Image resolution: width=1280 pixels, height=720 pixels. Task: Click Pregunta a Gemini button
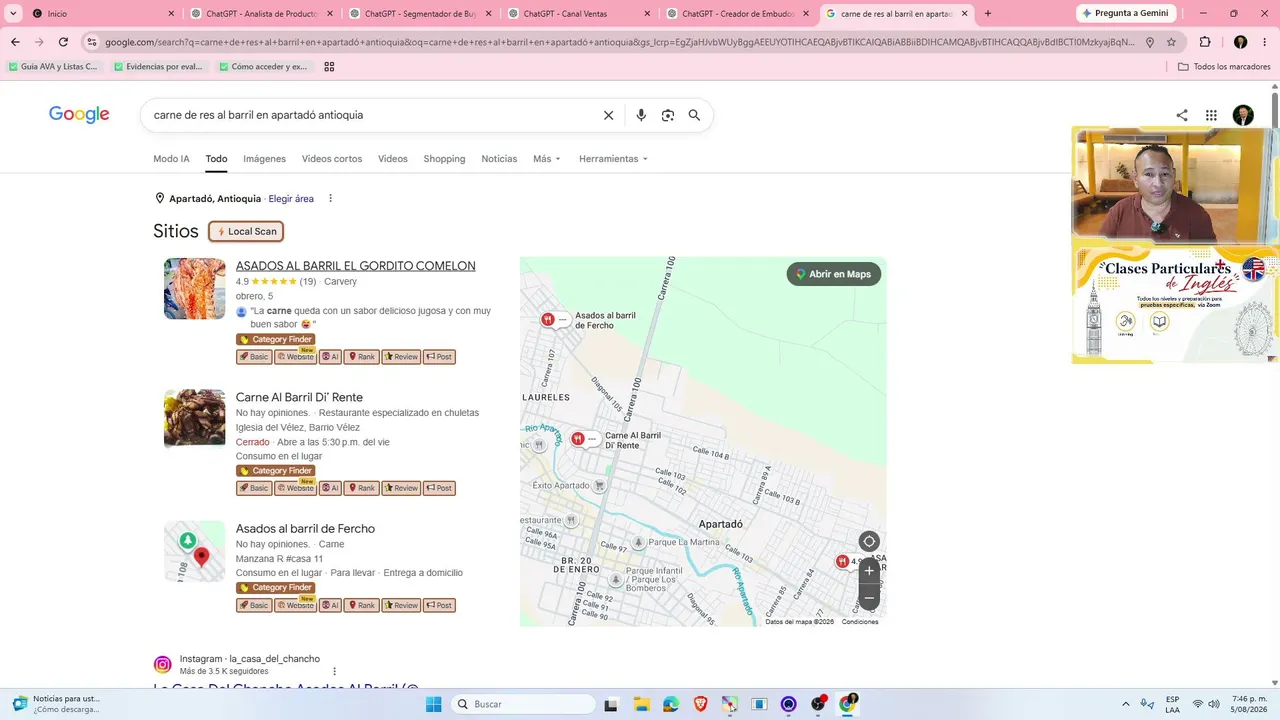point(1126,13)
